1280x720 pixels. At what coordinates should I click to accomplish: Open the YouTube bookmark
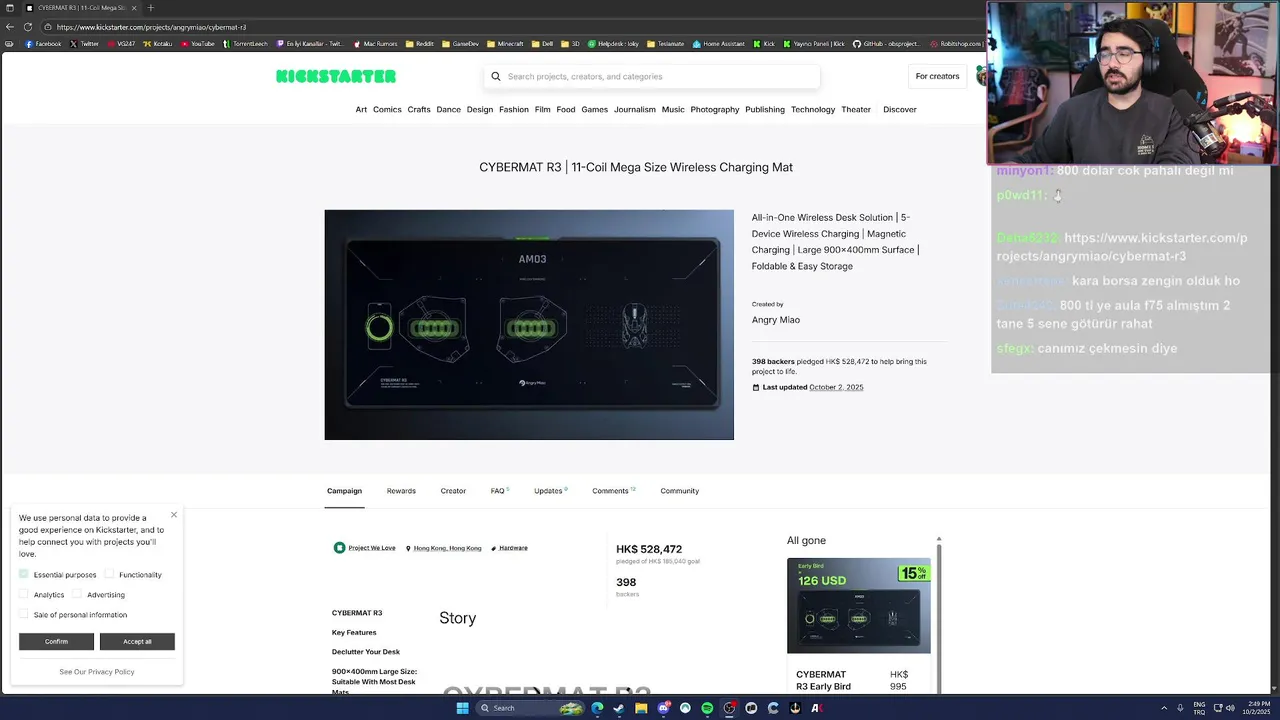point(198,44)
